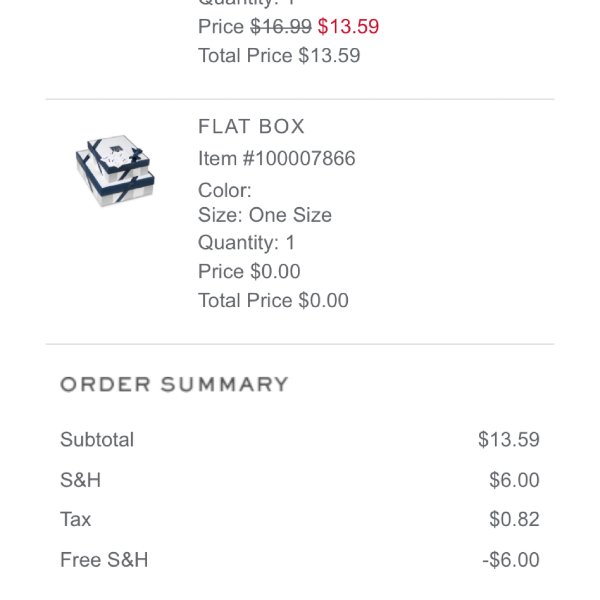Click the Subtotal label

click(97, 439)
